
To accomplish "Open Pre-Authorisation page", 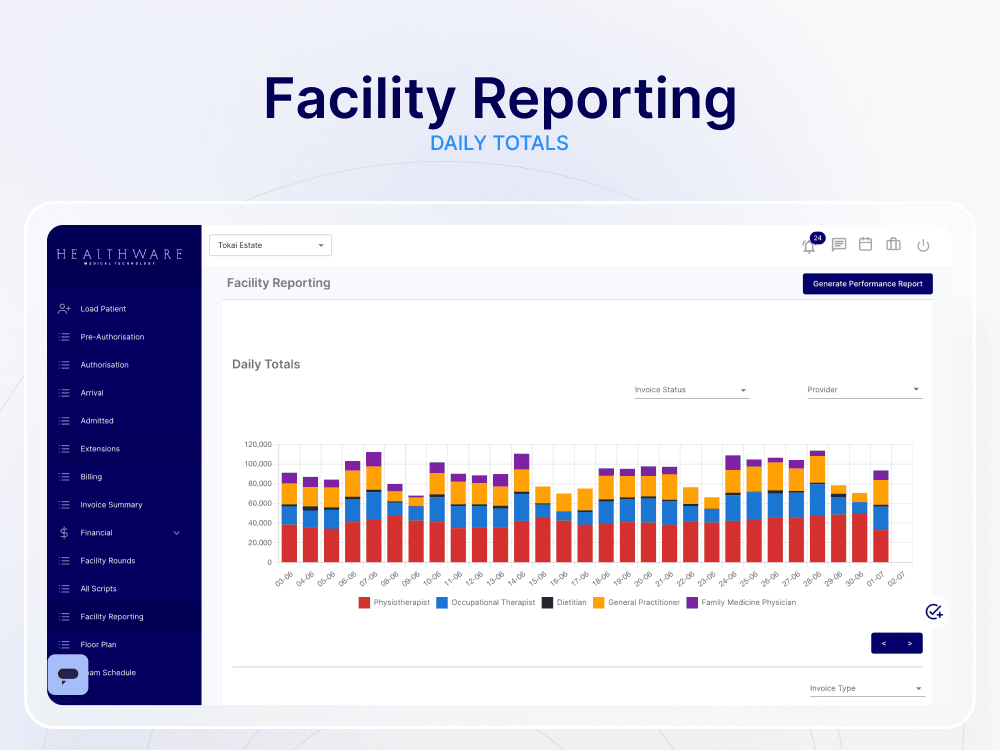I will (112, 337).
